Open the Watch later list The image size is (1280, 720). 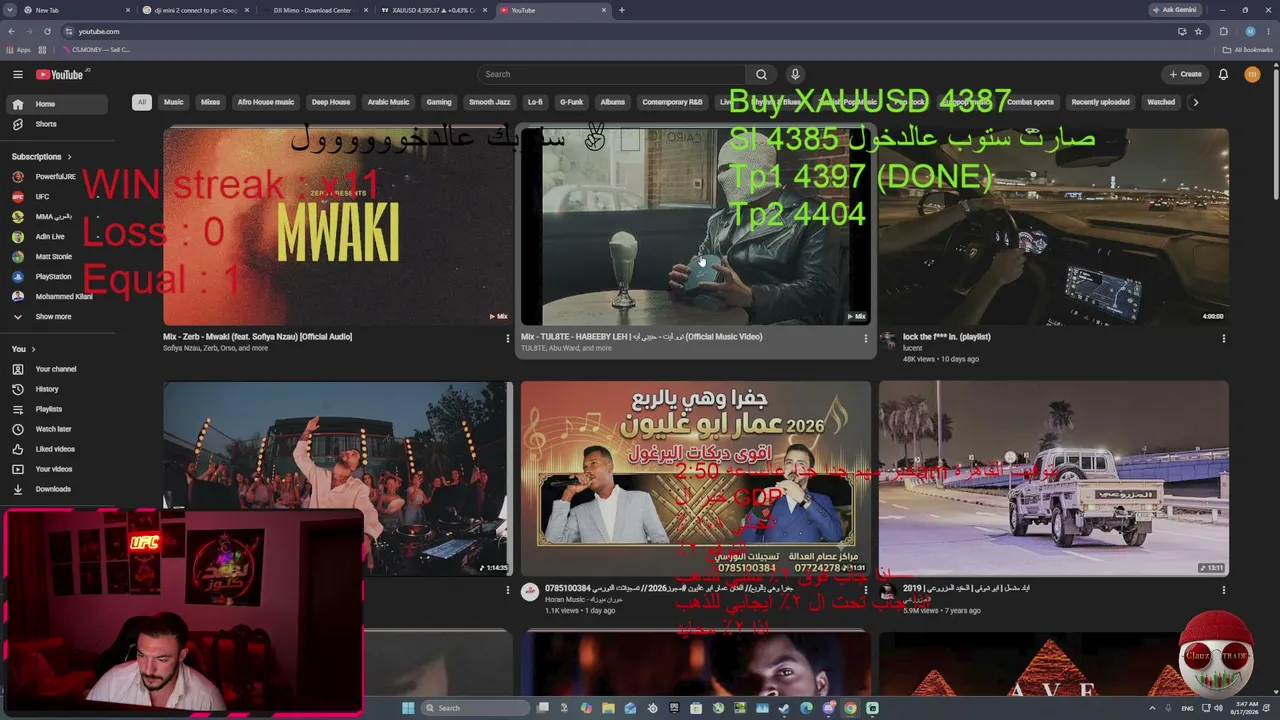58,429
